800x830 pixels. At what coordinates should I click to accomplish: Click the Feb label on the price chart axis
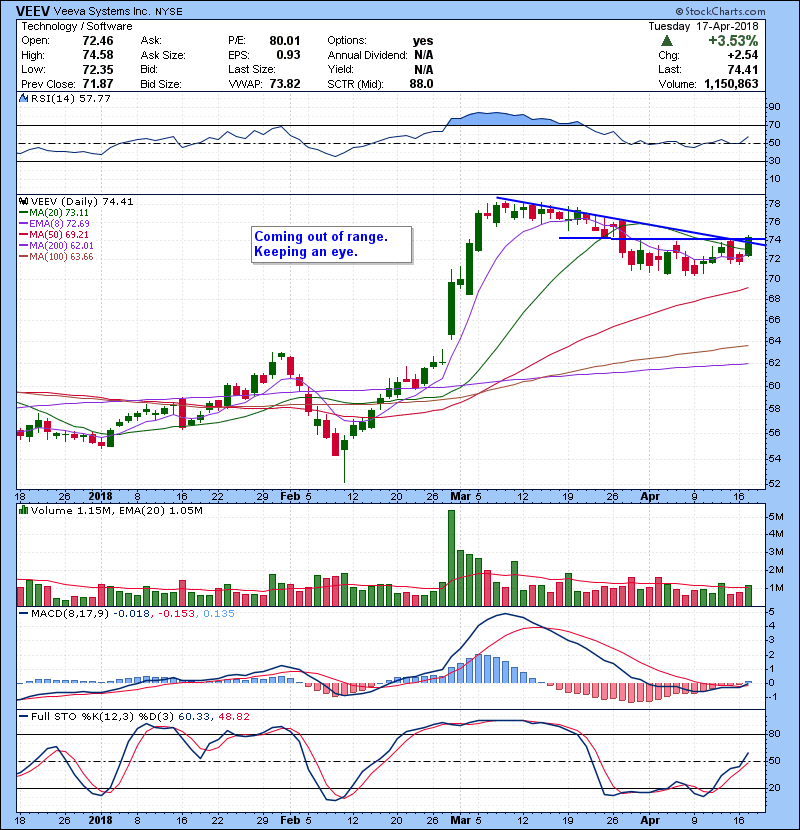(290, 497)
